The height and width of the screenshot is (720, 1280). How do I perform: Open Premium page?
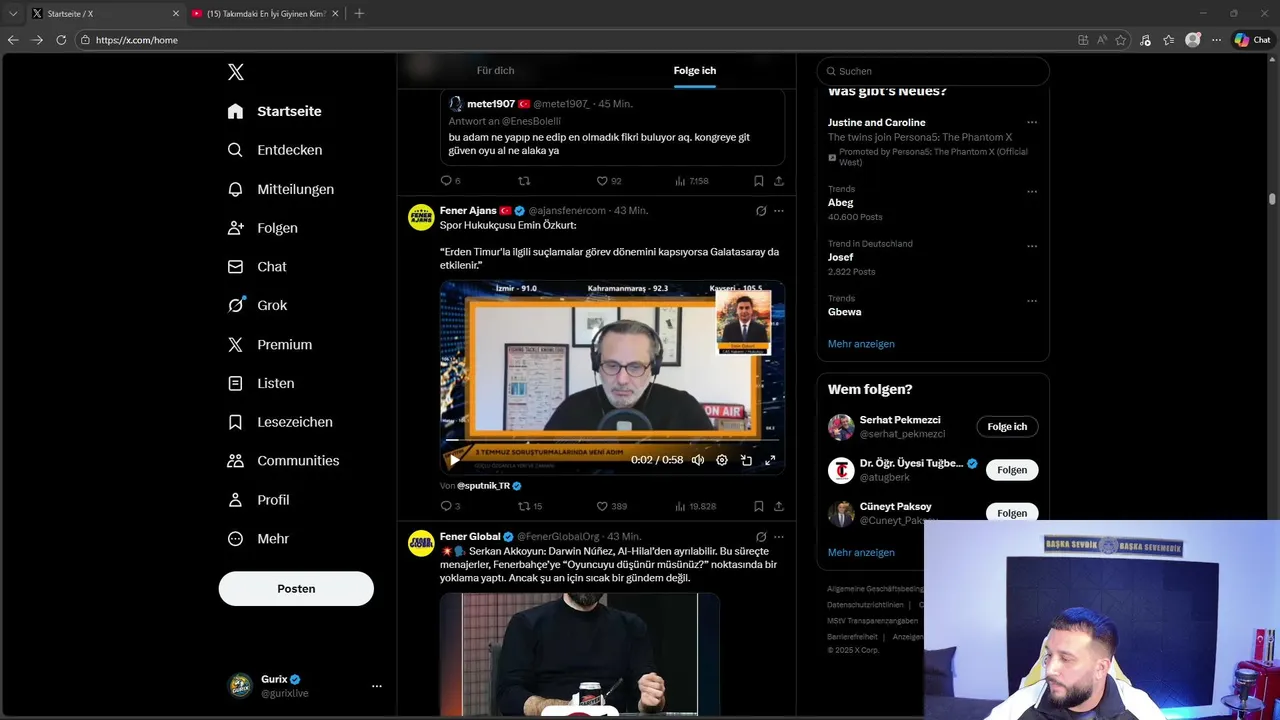click(x=270, y=344)
